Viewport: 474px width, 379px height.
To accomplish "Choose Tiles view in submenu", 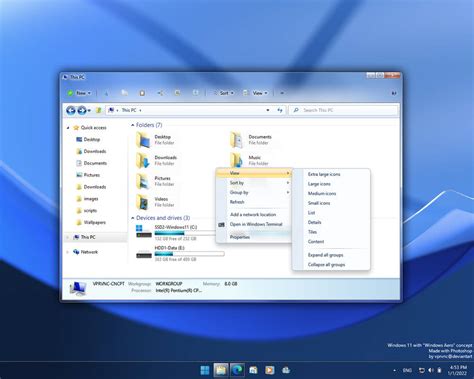I will [x=331, y=232].
